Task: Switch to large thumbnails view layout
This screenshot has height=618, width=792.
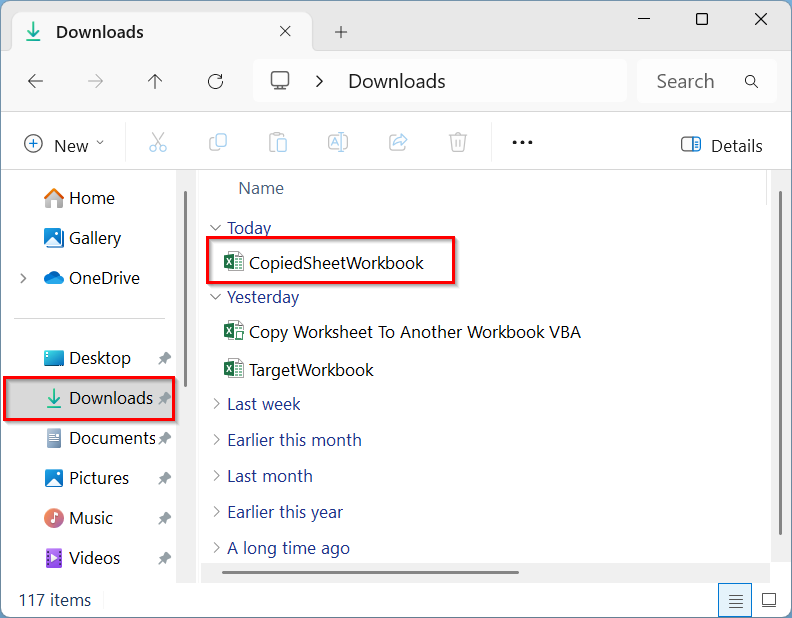Action: coord(769,600)
